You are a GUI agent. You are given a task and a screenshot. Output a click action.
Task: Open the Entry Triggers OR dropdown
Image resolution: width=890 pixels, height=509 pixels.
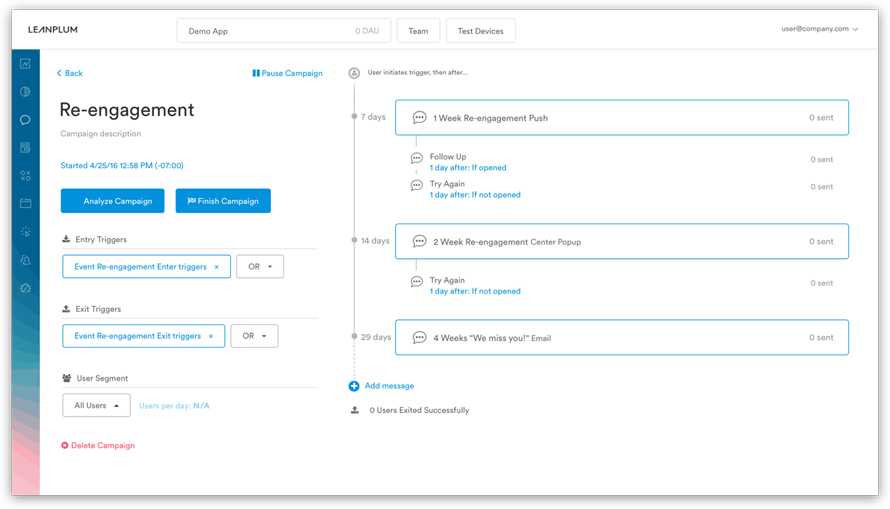point(260,267)
